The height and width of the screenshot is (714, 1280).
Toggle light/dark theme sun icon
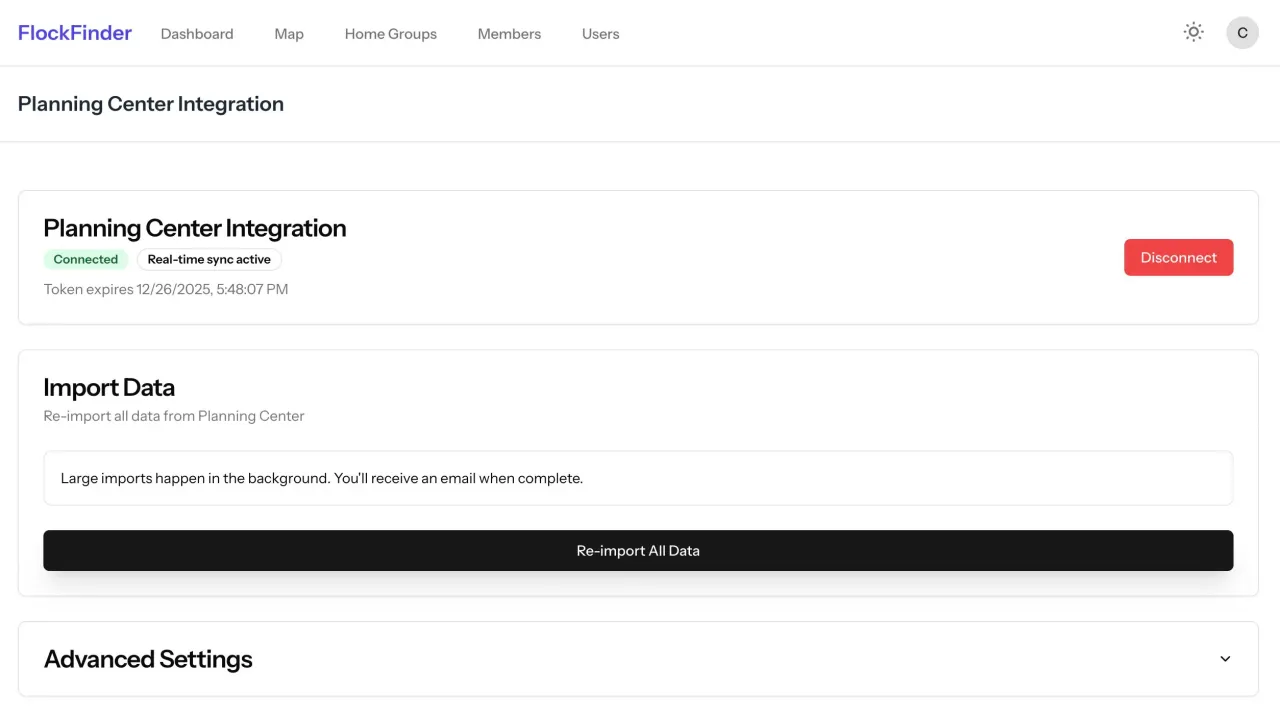point(1193,32)
